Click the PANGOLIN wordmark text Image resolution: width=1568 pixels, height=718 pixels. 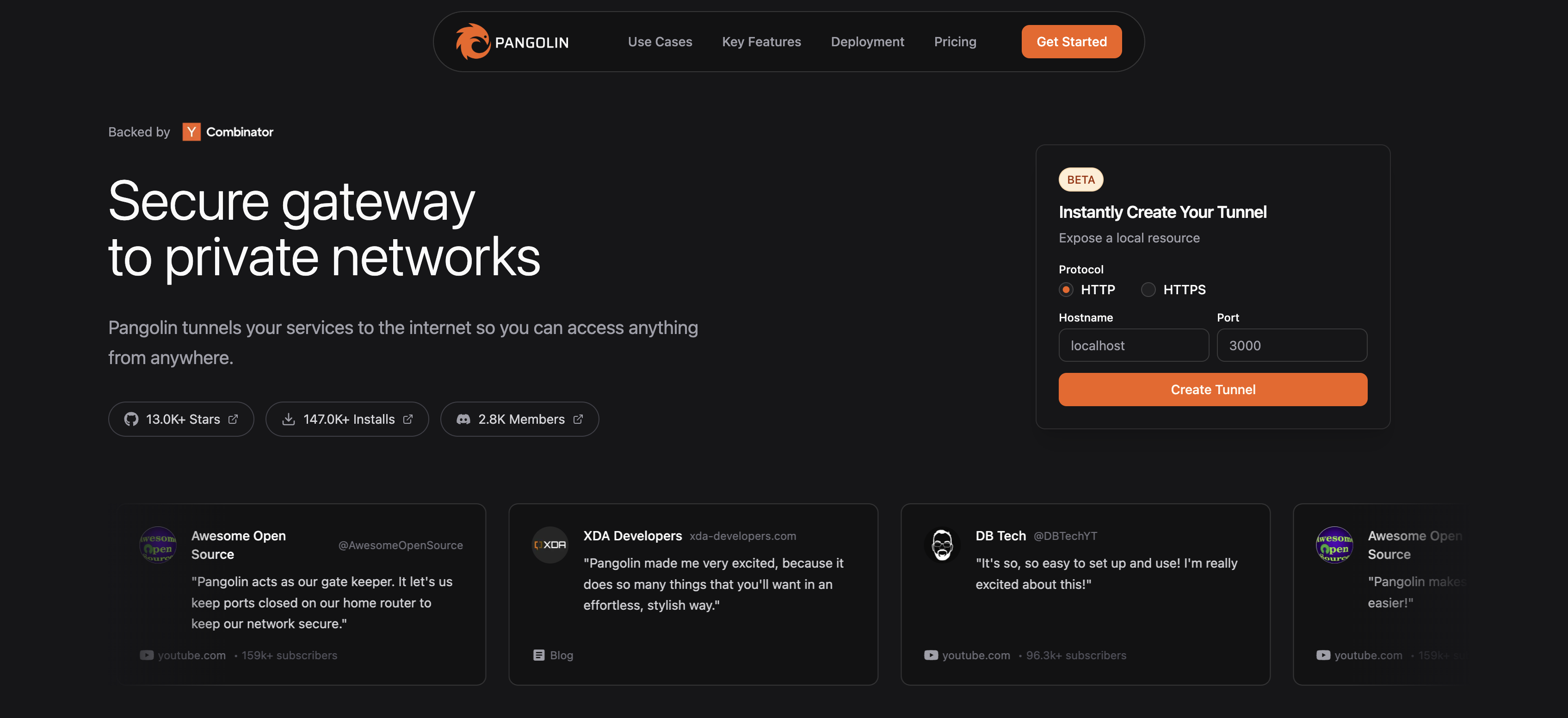click(531, 42)
